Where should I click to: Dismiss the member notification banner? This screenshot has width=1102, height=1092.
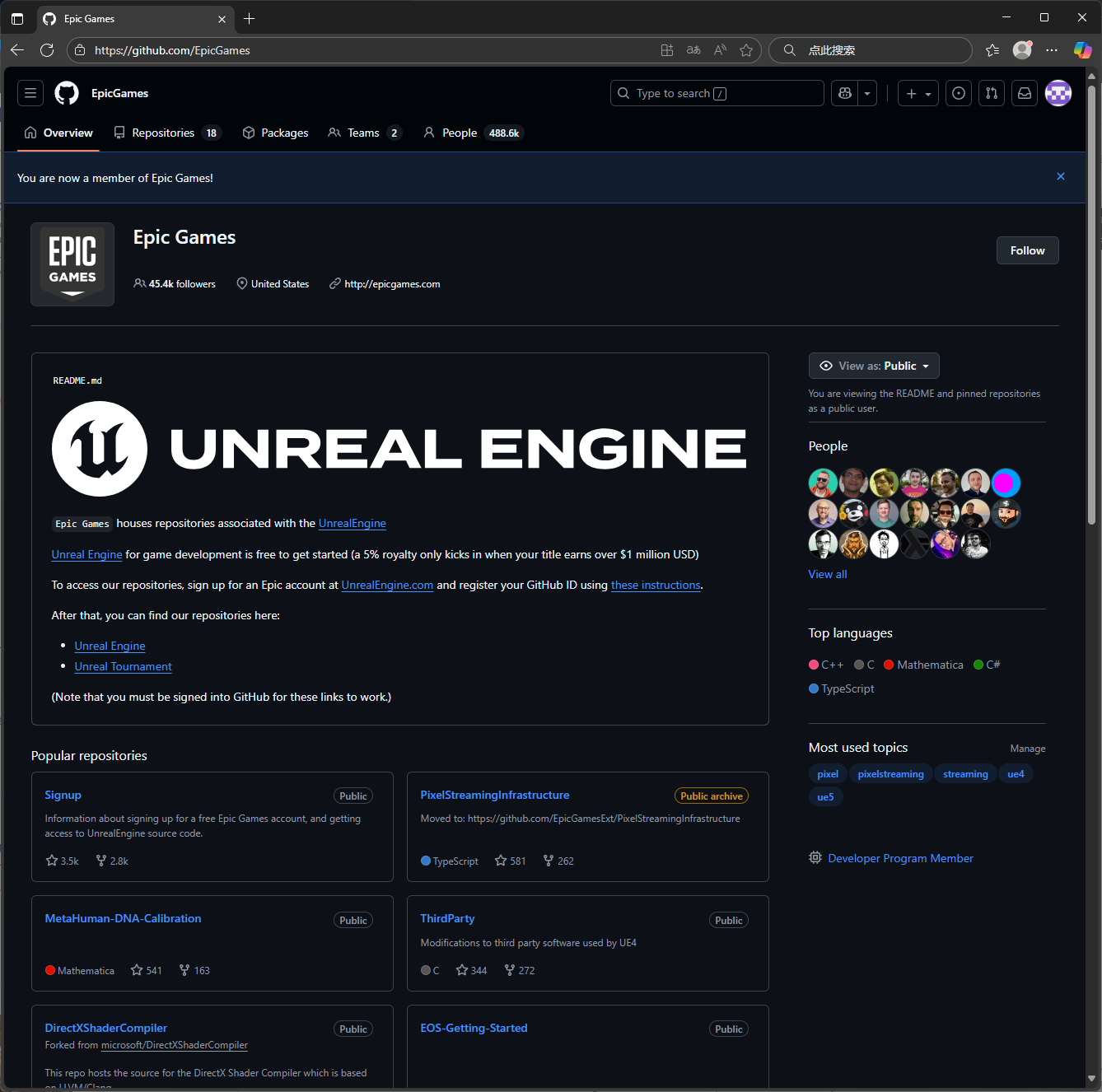(x=1061, y=176)
